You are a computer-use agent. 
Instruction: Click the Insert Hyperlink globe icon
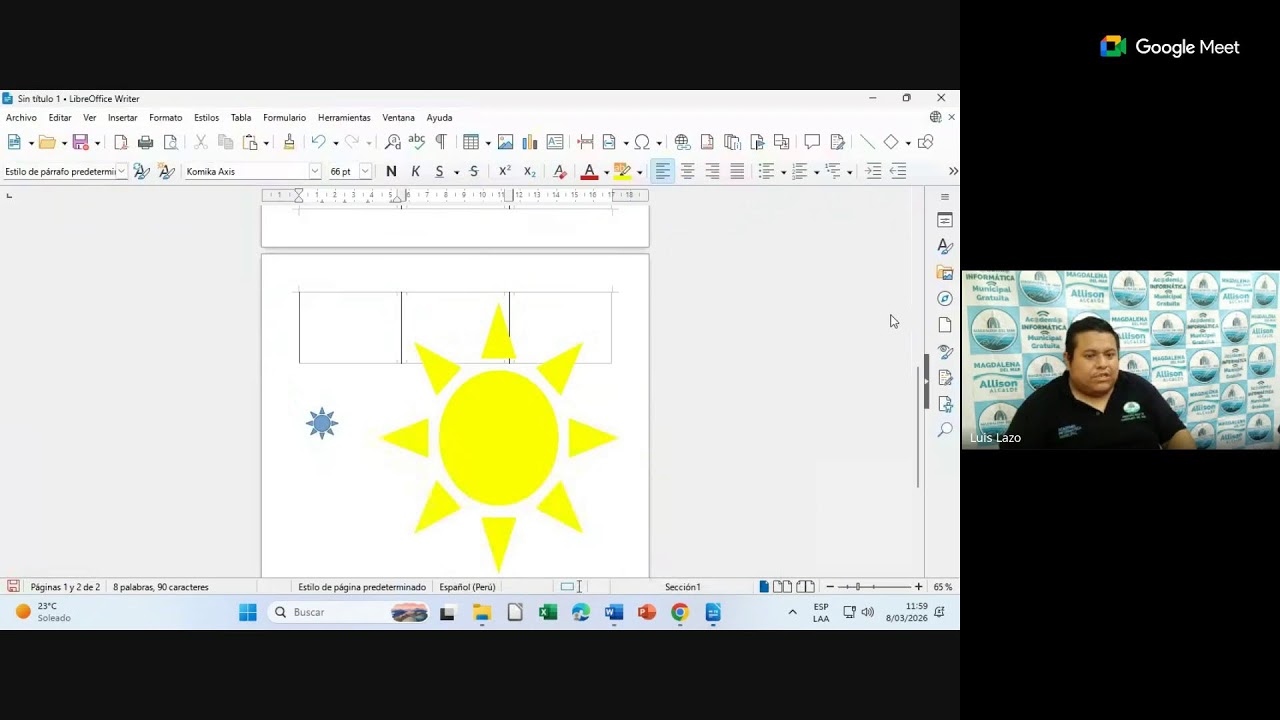click(x=682, y=142)
